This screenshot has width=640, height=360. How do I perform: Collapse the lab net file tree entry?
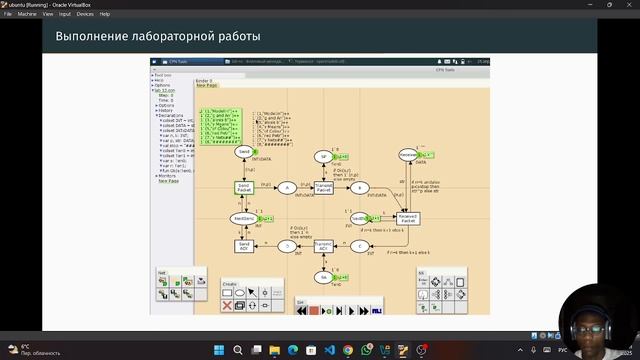click(x=153, y=90)
